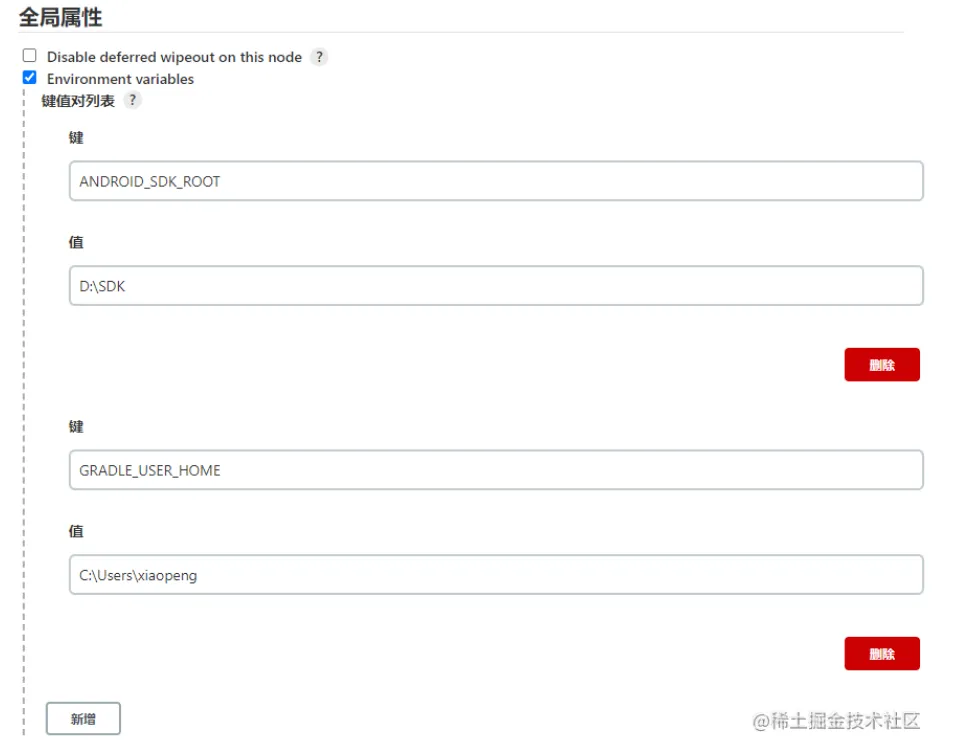Delete the ANDROID_SDK_ROOT variable with 删除
Image resolution: width=955 pixels, height=753 pixels.
point(881,365)
